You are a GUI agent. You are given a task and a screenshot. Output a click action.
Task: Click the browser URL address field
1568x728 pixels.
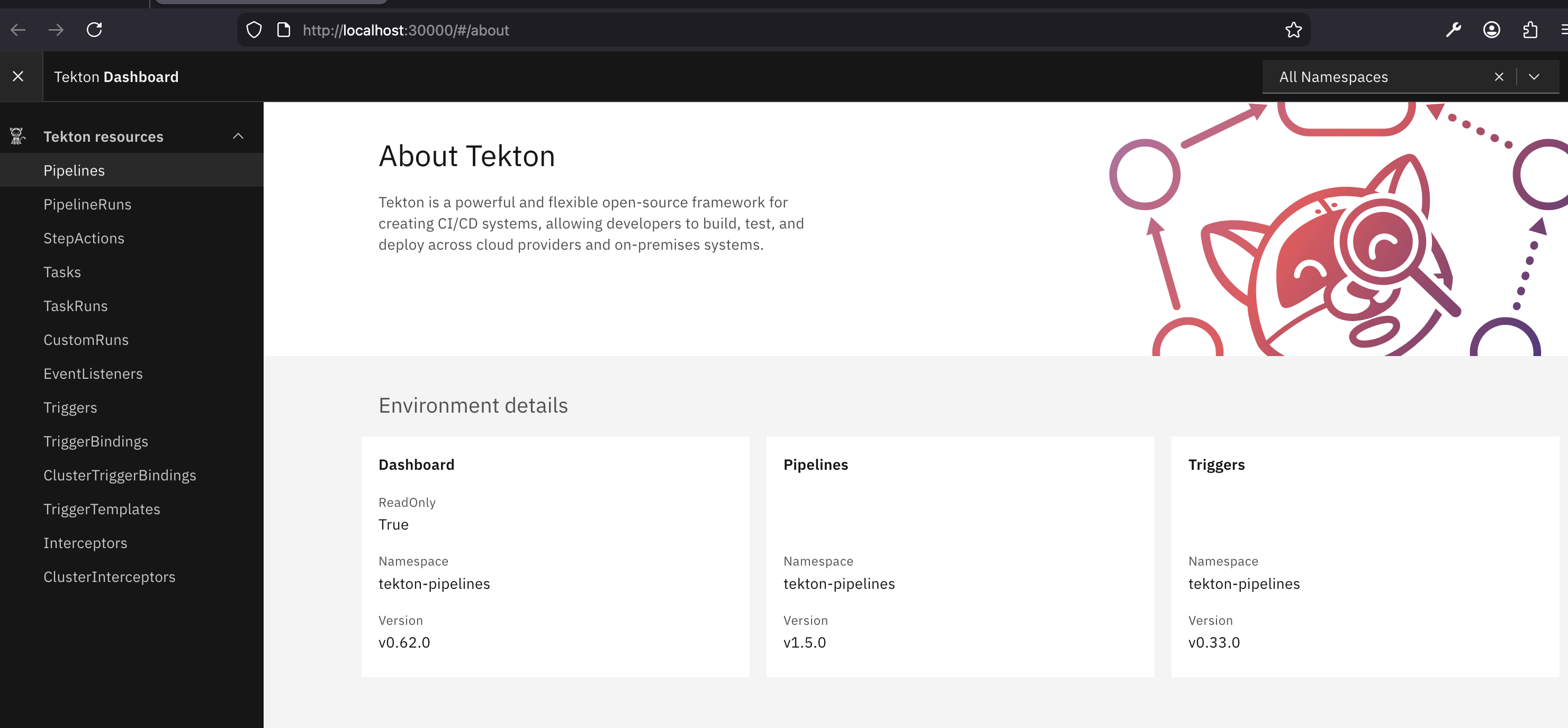(x=731, y=30)
